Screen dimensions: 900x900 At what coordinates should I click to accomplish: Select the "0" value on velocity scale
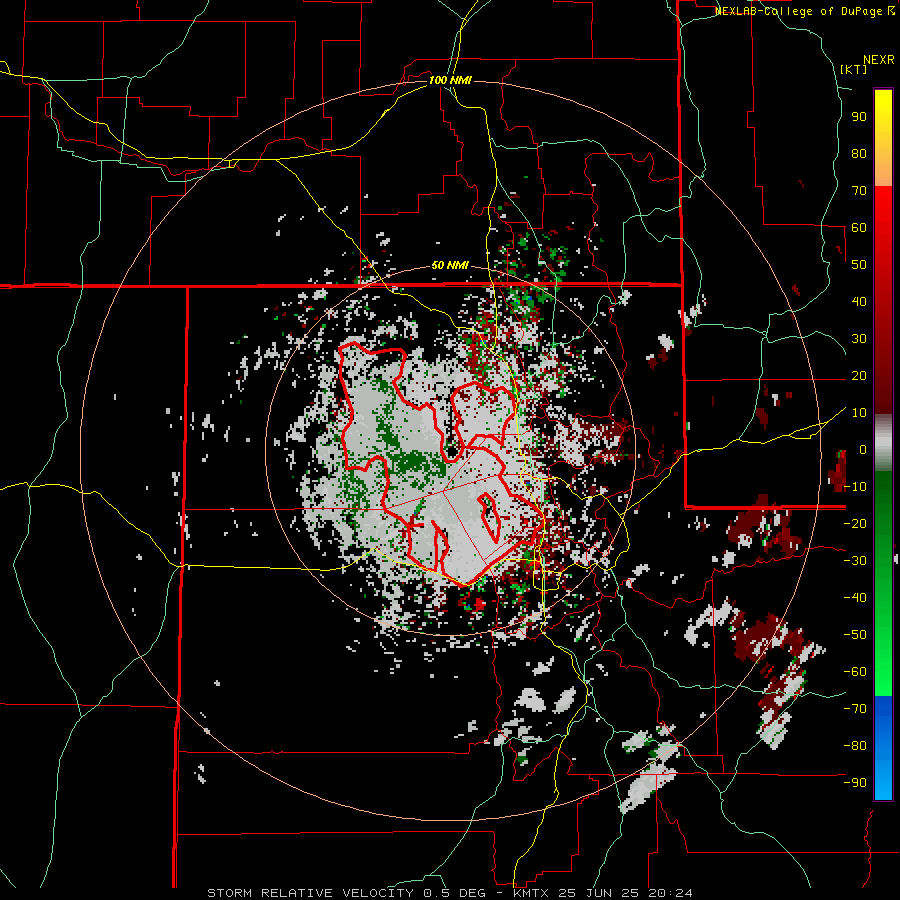[863, 450]
